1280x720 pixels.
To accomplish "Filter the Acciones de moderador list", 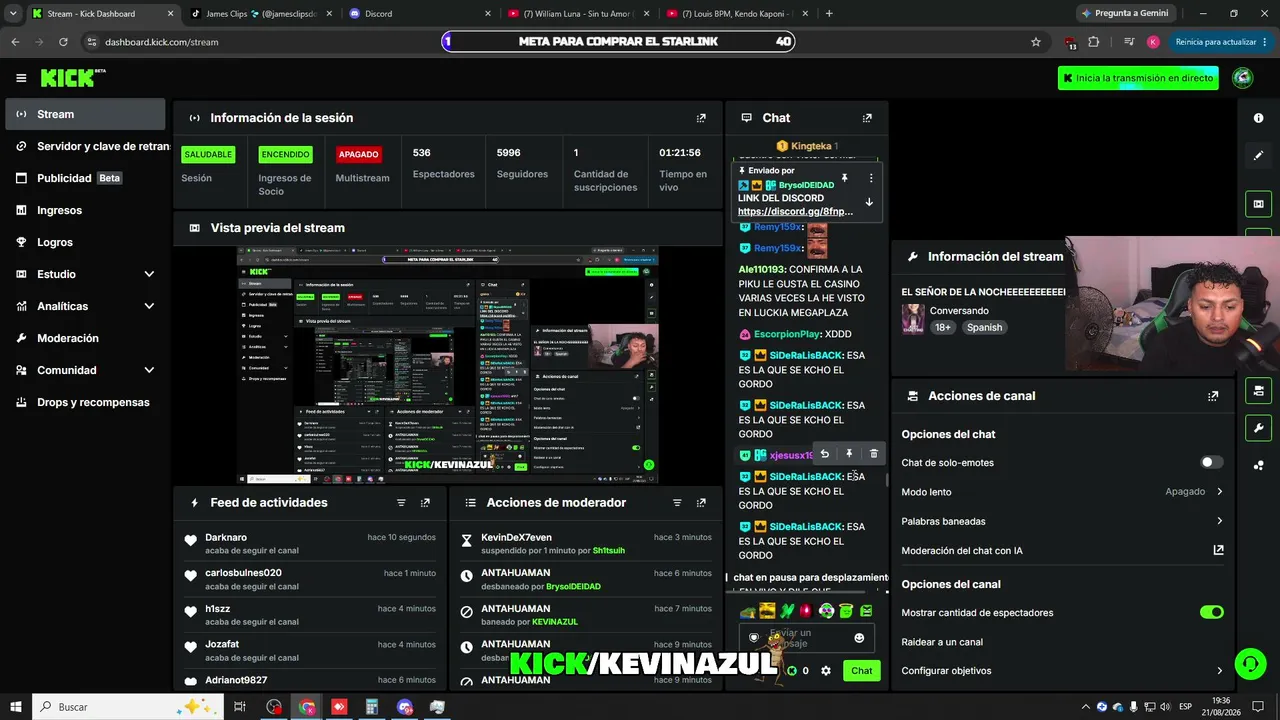I will [677, 503].
